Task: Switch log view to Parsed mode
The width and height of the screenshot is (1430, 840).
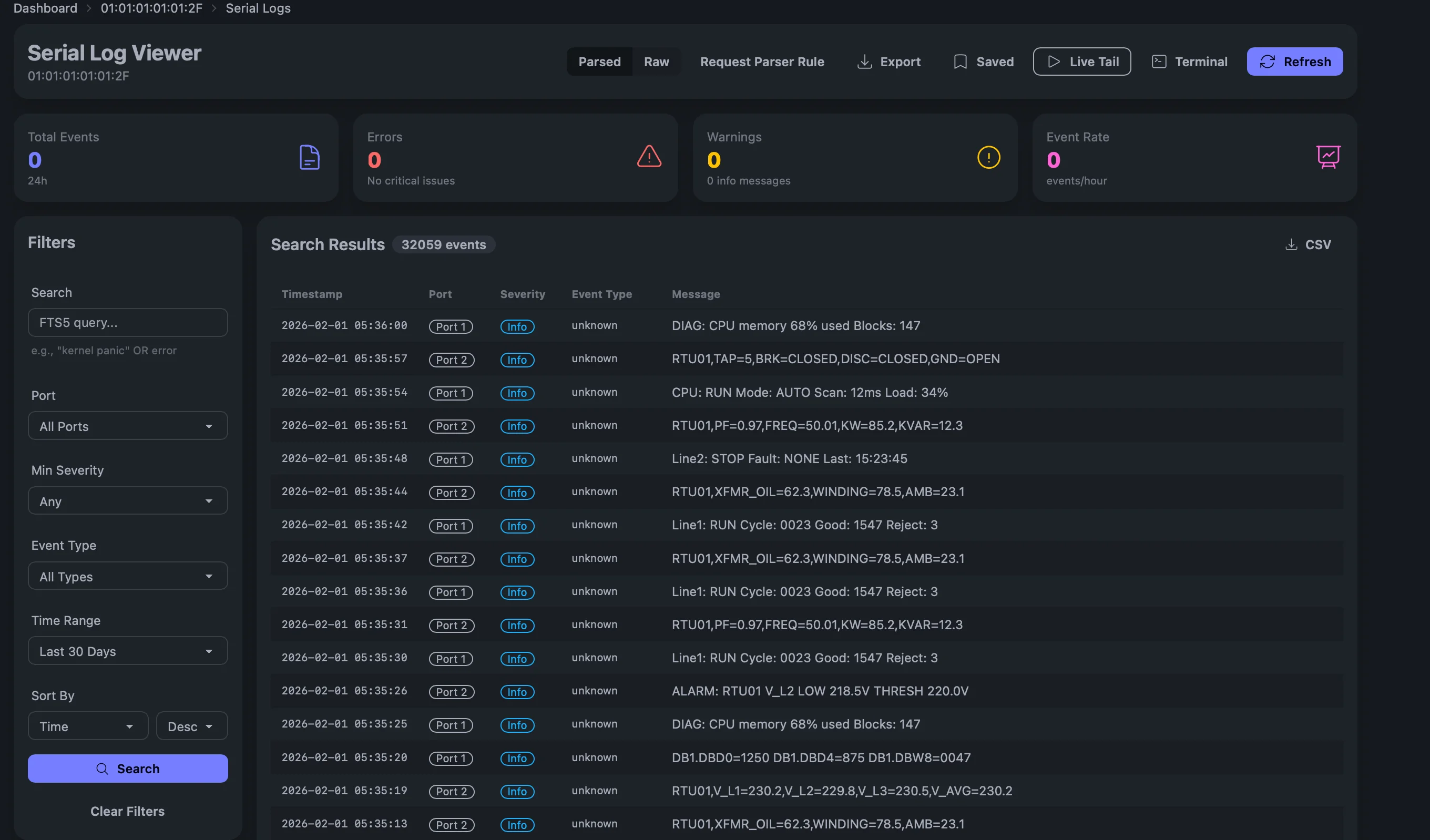Action: click(x=599, y=62)
